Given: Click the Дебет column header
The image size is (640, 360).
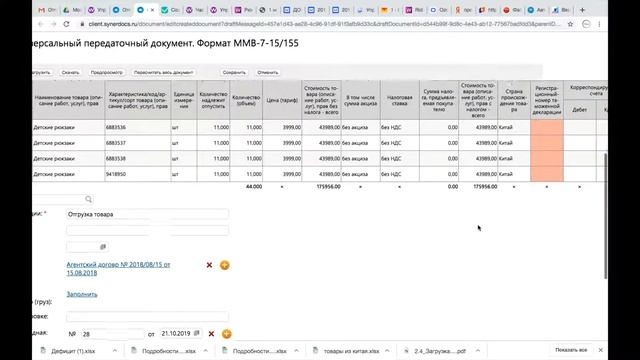Looking at the screenshot, I should (x=580, y=109).
